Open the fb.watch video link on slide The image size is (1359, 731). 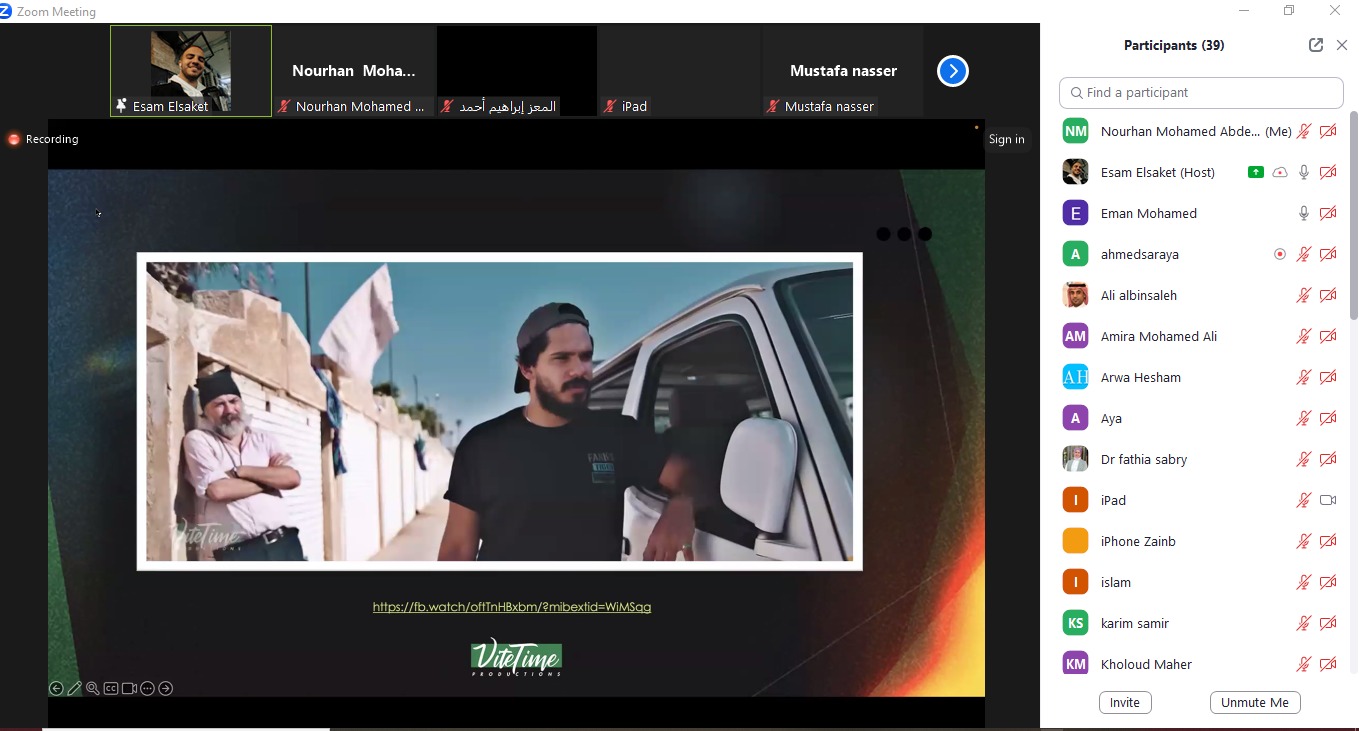512,607
